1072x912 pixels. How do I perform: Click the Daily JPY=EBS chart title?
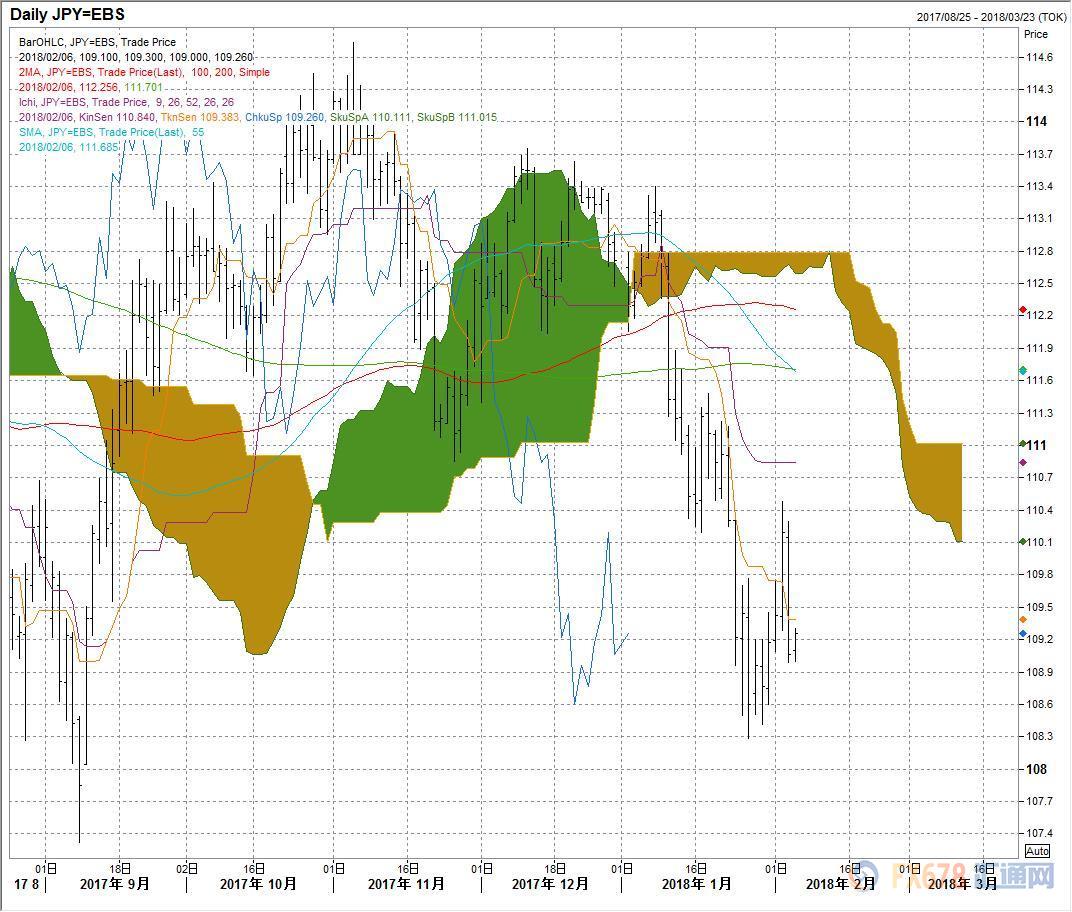click(67, 15)
